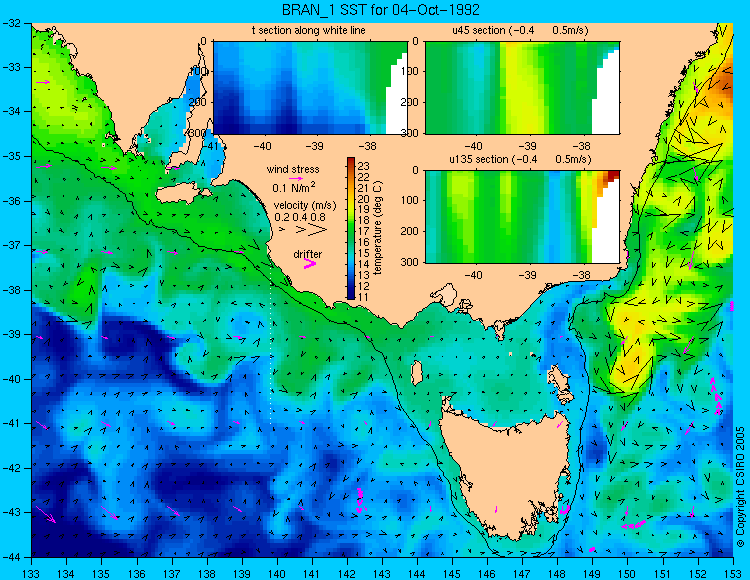750x580 pixels.
Task: Open the u135 section inset plot
Action: pyautogui.click(x=522, y=216)
